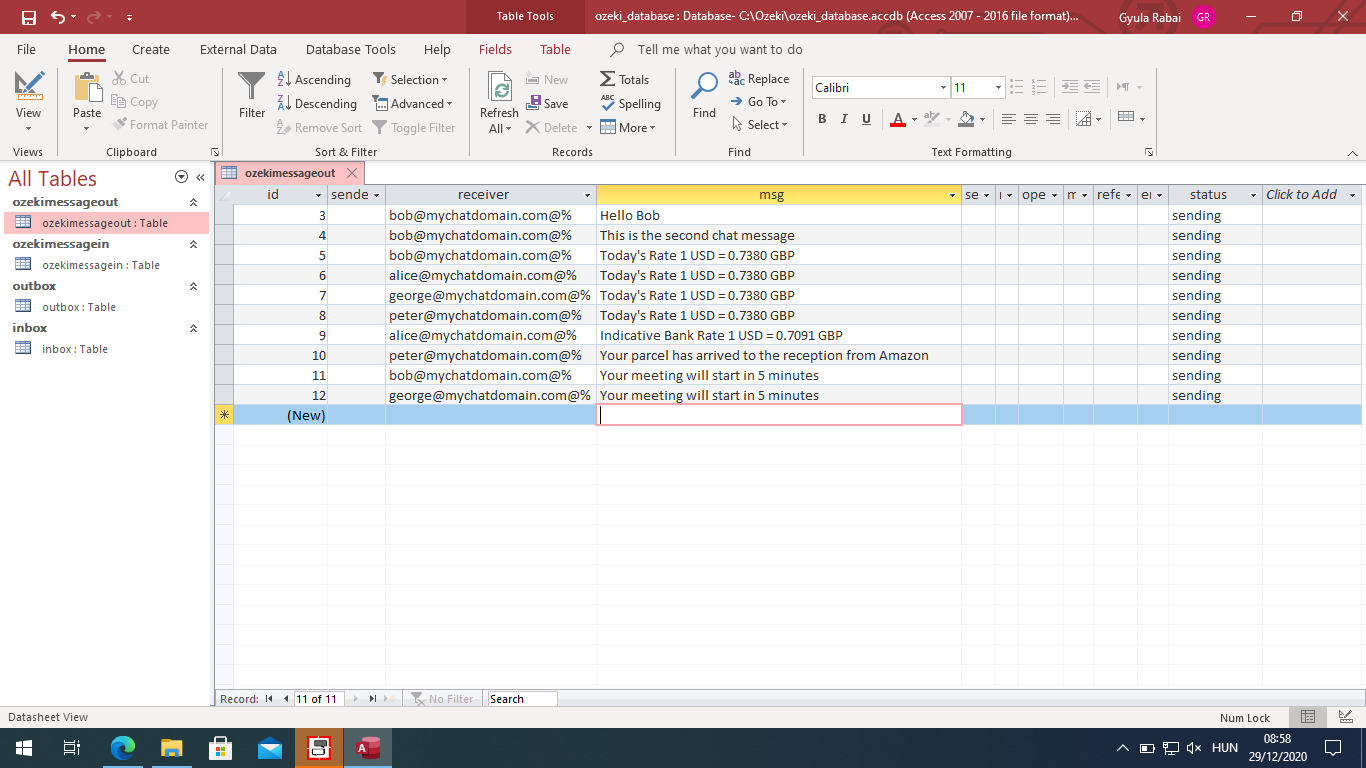Click the Remove Sort button
The image size is (1366, 768).
point(318,127)
